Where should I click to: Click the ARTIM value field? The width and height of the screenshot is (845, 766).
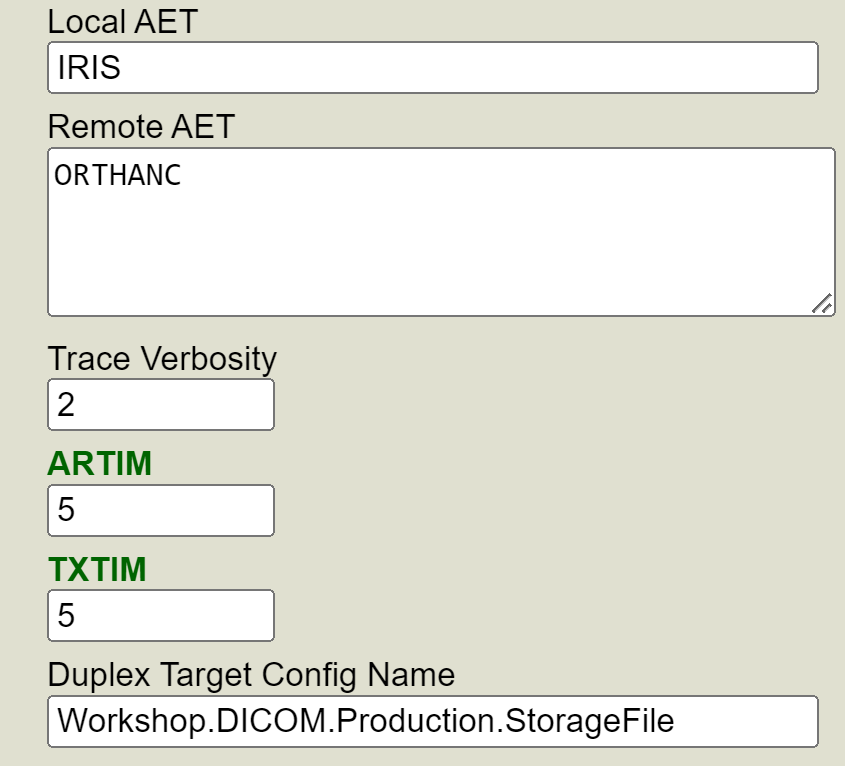pyautogui.click(x=161, y=510)
